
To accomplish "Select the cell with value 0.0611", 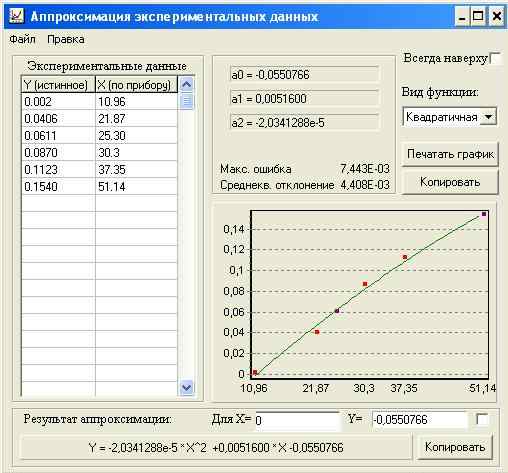I will [58, 135].
